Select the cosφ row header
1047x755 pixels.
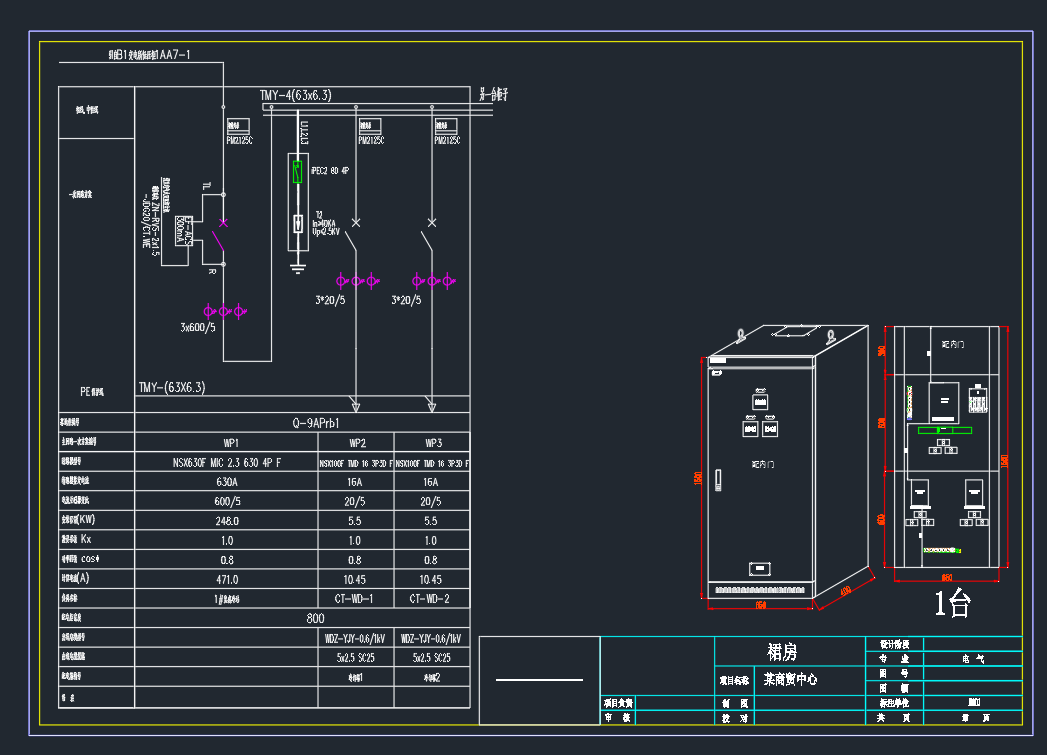pyautogui.click(x=80, y=559)
